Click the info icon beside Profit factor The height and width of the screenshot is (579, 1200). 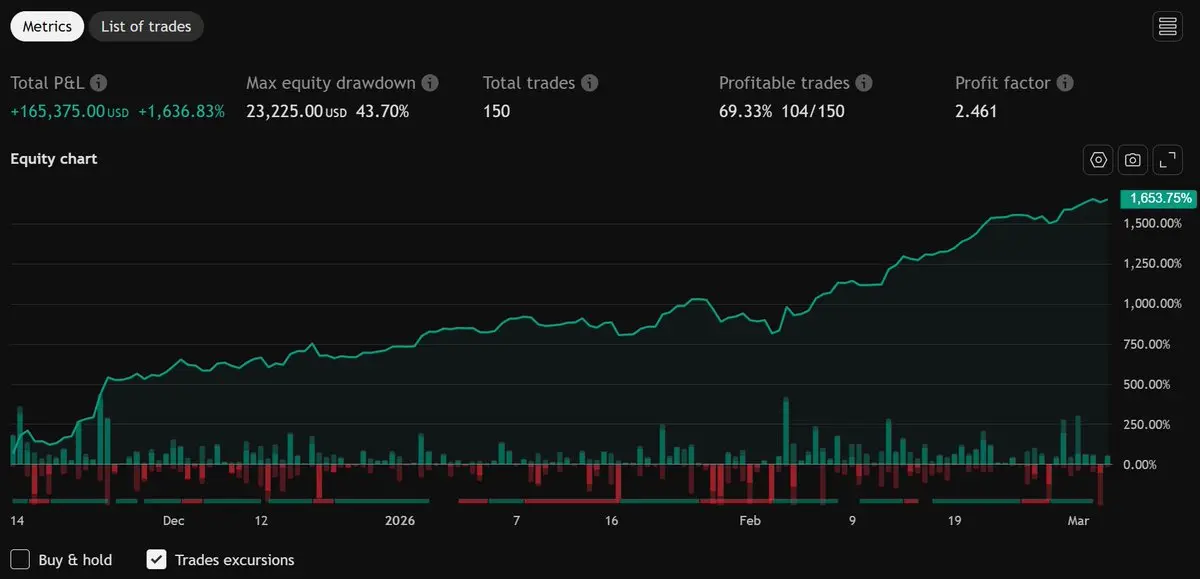tap(1066, 84)
